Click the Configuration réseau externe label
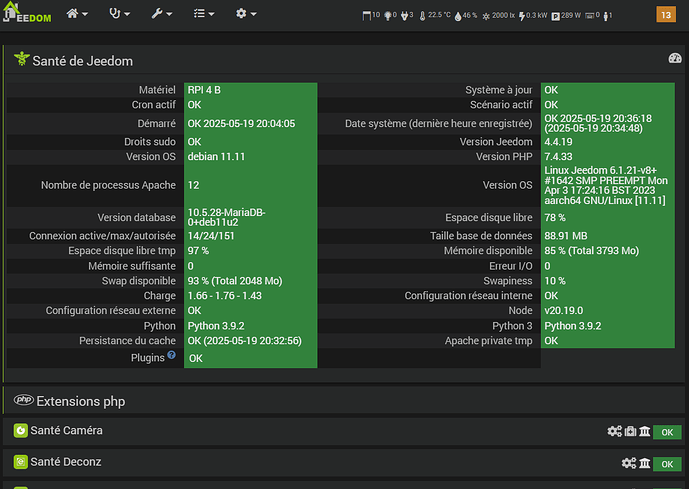Screen dimensions: 689x489 (111, 311)
